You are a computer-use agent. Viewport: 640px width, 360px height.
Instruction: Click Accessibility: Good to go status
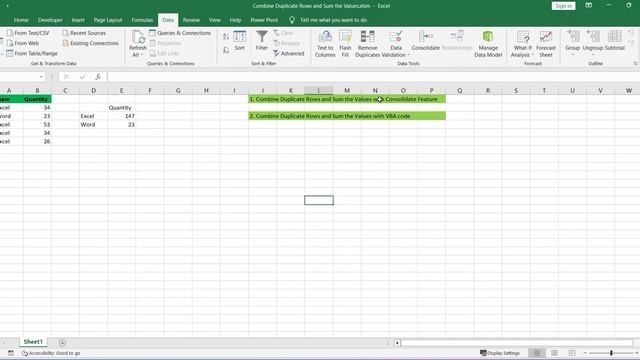[51, 353]
